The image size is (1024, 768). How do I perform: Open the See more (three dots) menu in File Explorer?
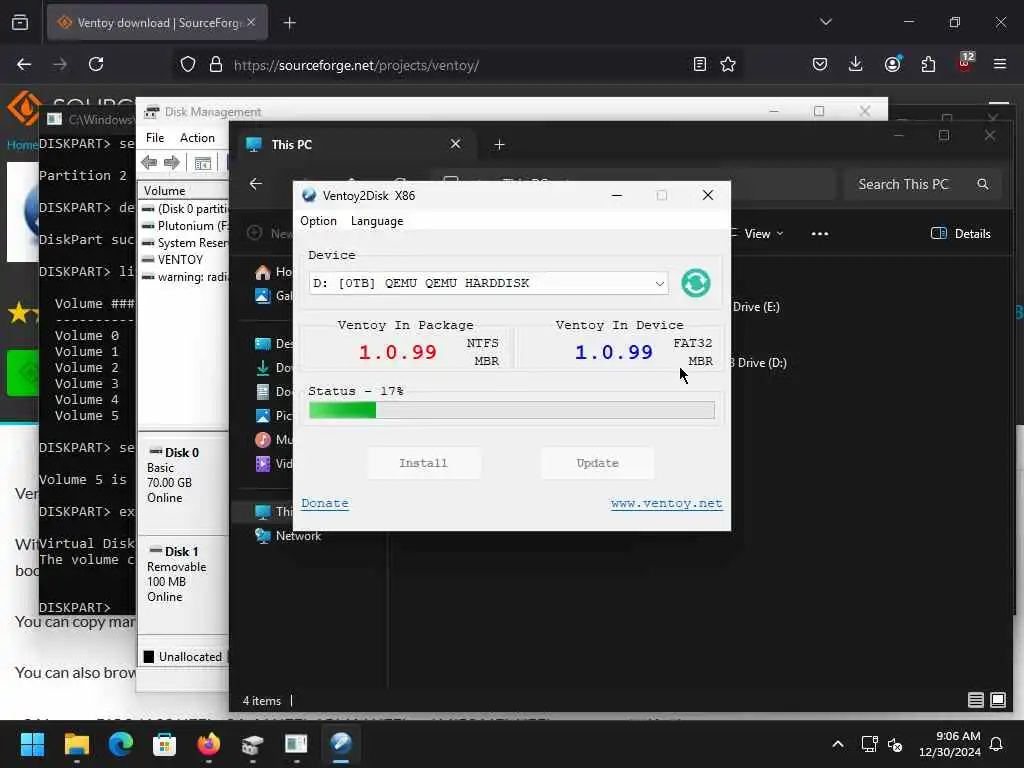pyautogui.click(x=820, y=234)
